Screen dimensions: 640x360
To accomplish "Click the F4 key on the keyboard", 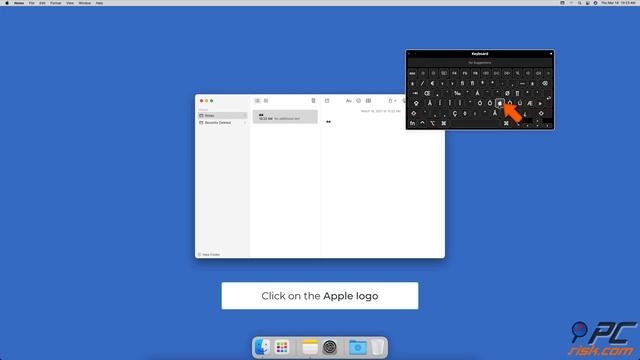I will tap(454, 73).
